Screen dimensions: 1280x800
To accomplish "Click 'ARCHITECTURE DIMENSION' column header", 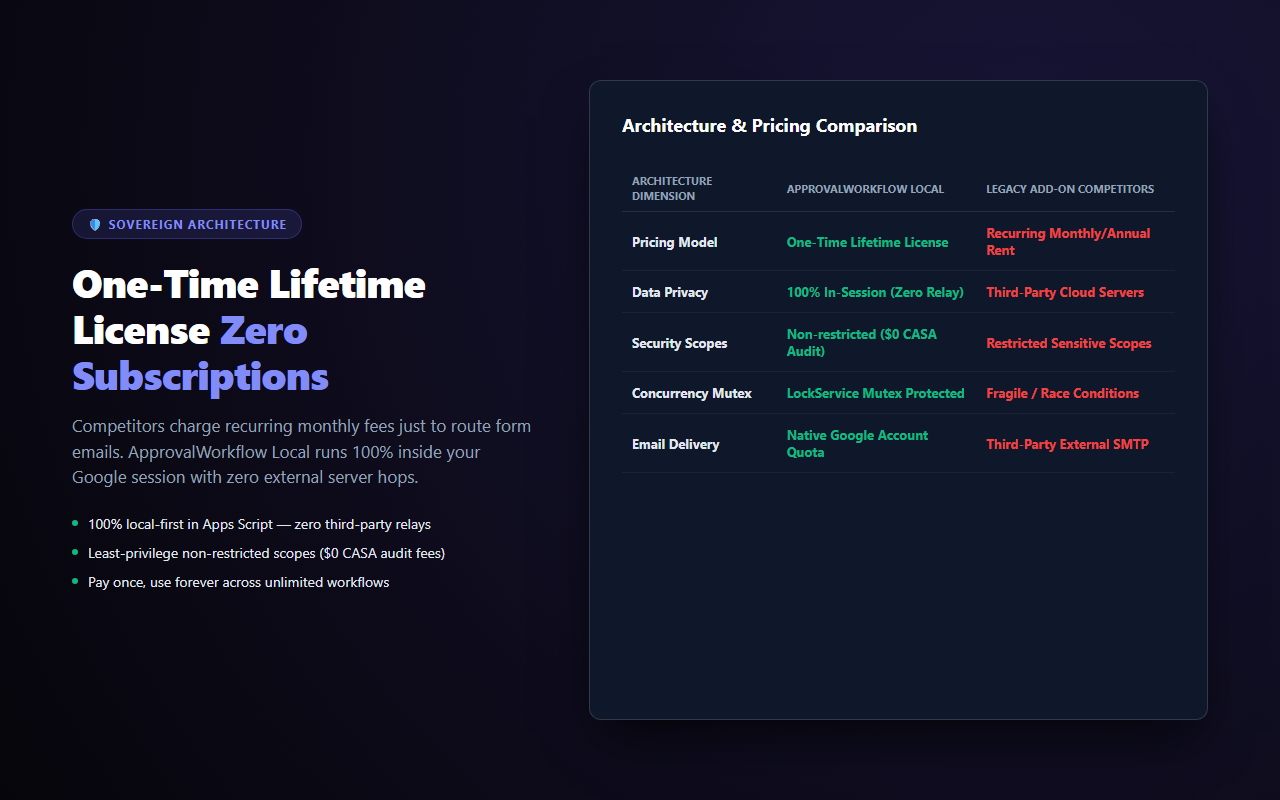I will pos(672,189).
